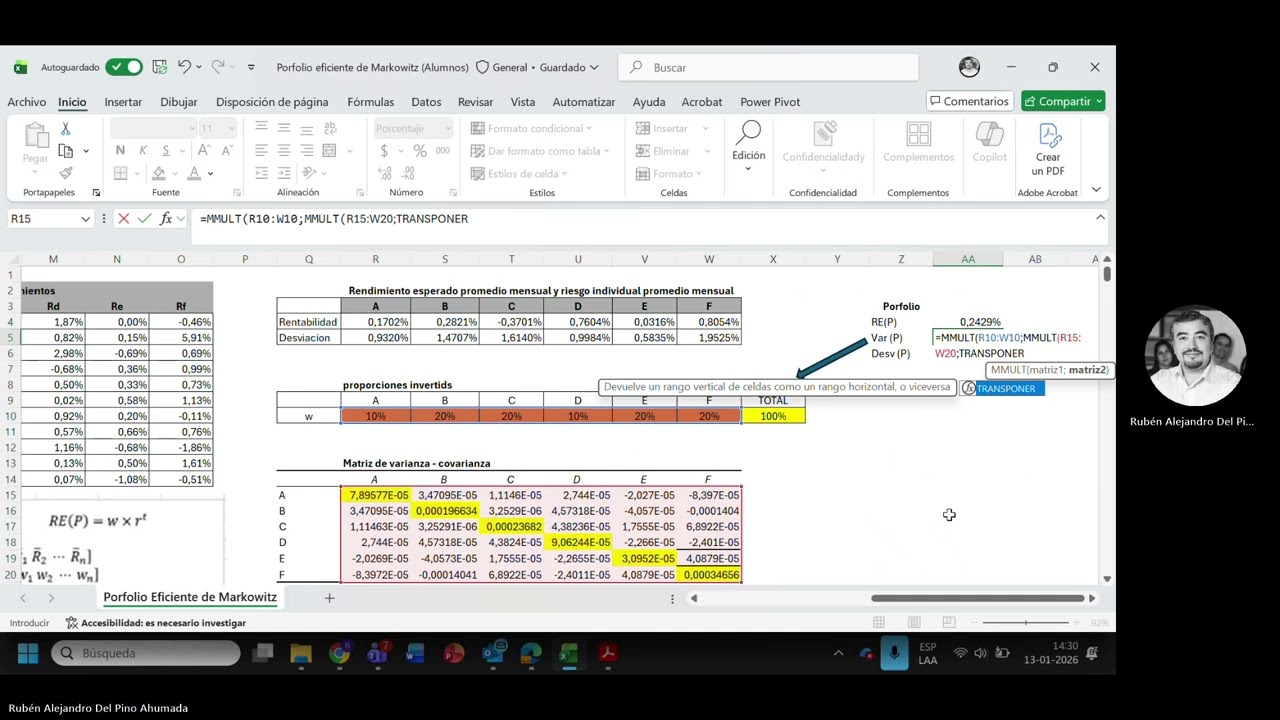Select TRANSPONER autocomplete suggestion

pos(1002,388)
